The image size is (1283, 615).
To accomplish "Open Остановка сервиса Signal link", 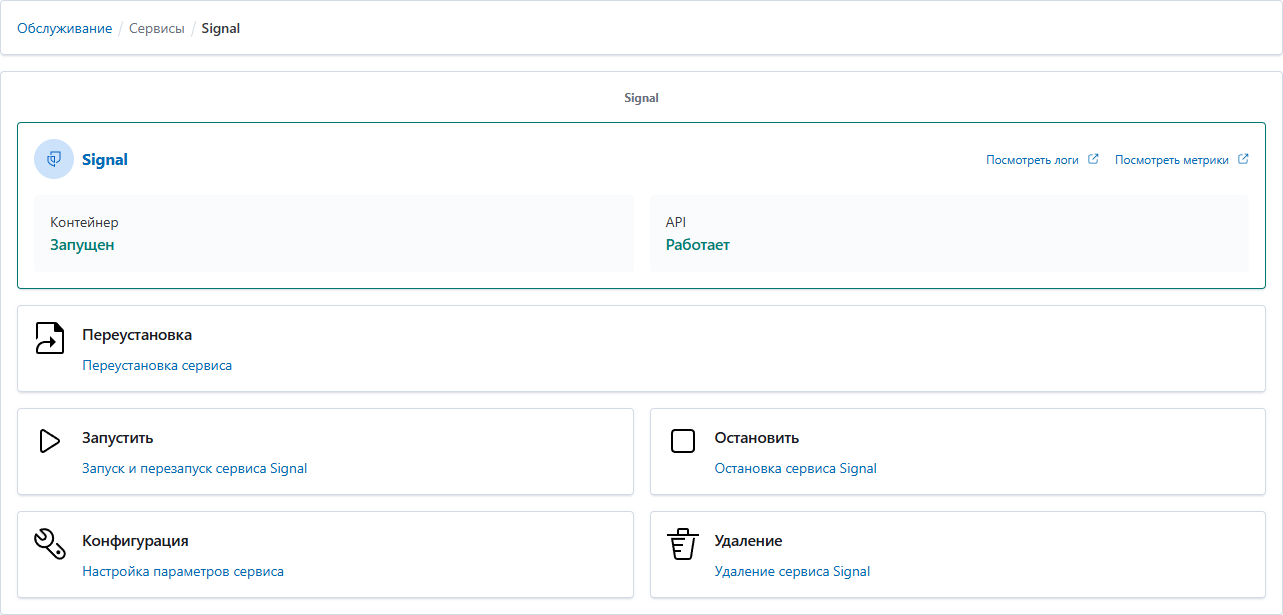I will [796, 469].
